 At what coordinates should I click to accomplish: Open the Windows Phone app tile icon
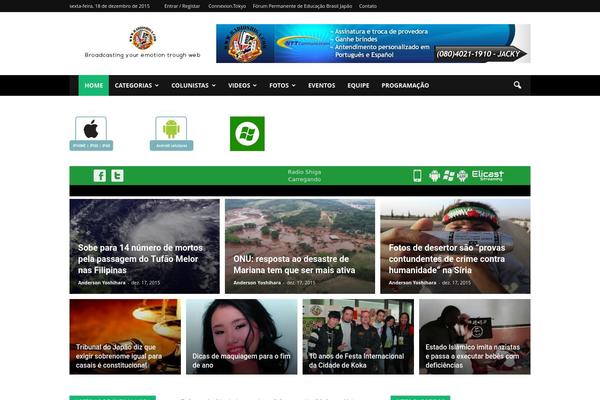(x=247, y=134)
